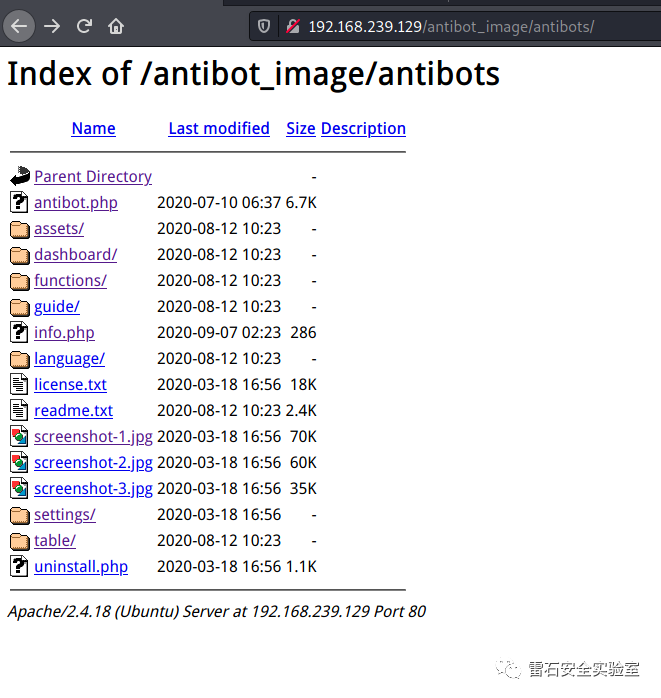The height and width of the screenshot is (698, 661).
Task: Open info.php file link
Action: tap(64, 333)
